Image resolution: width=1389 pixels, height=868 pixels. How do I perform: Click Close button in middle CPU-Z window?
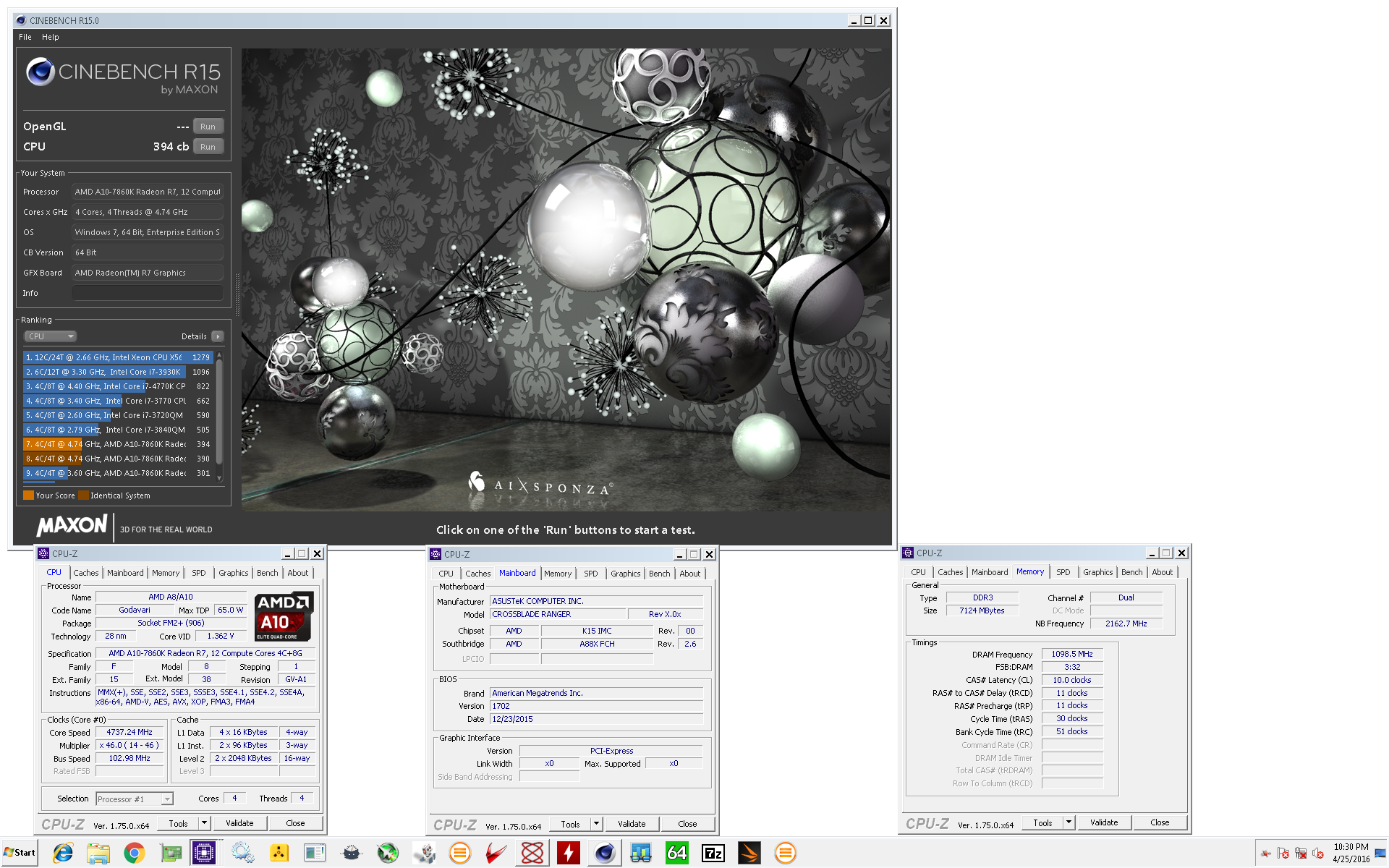click(687, 824)
